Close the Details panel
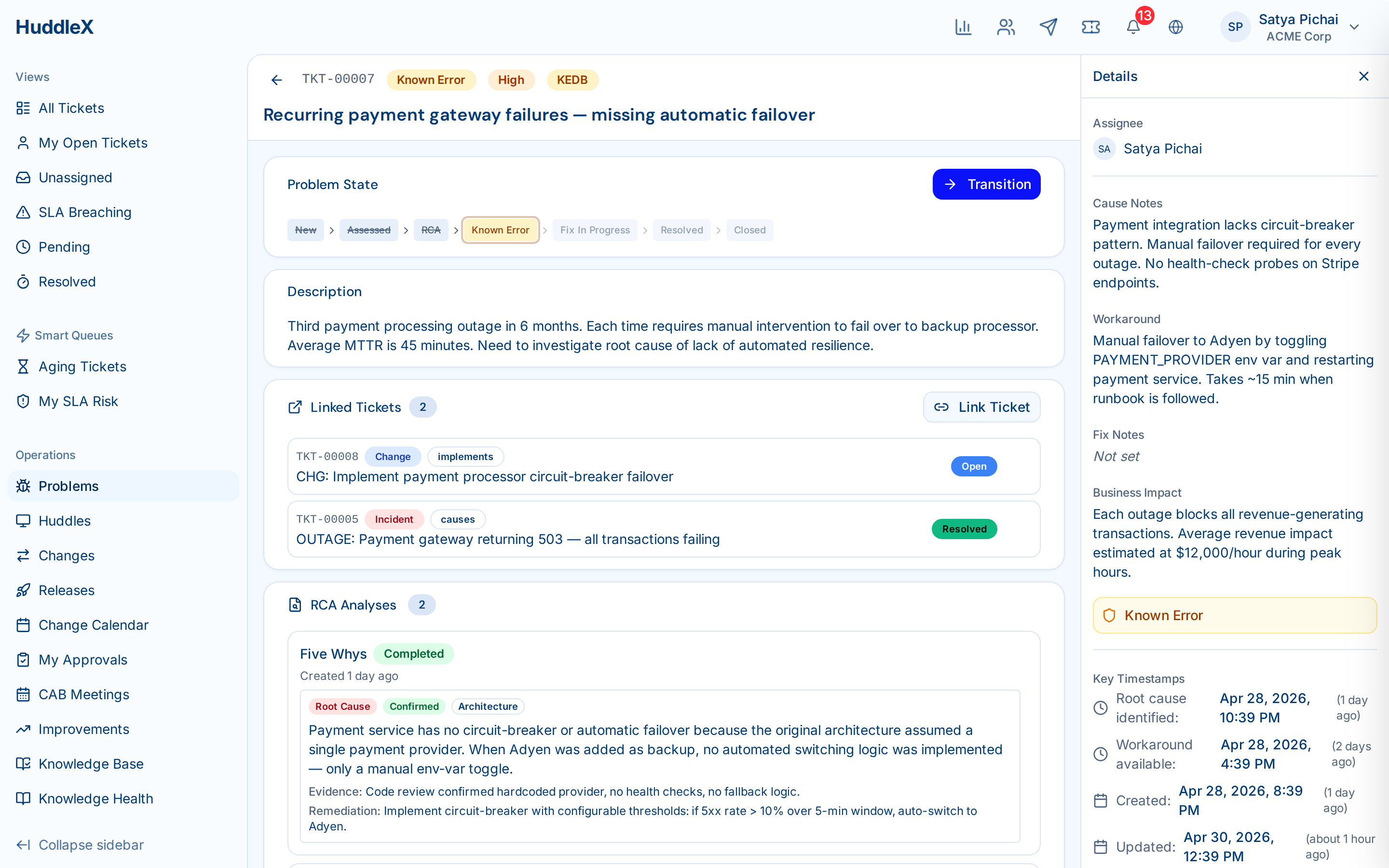Viewport: 1389px width, 868px height. coord(1364,76)
